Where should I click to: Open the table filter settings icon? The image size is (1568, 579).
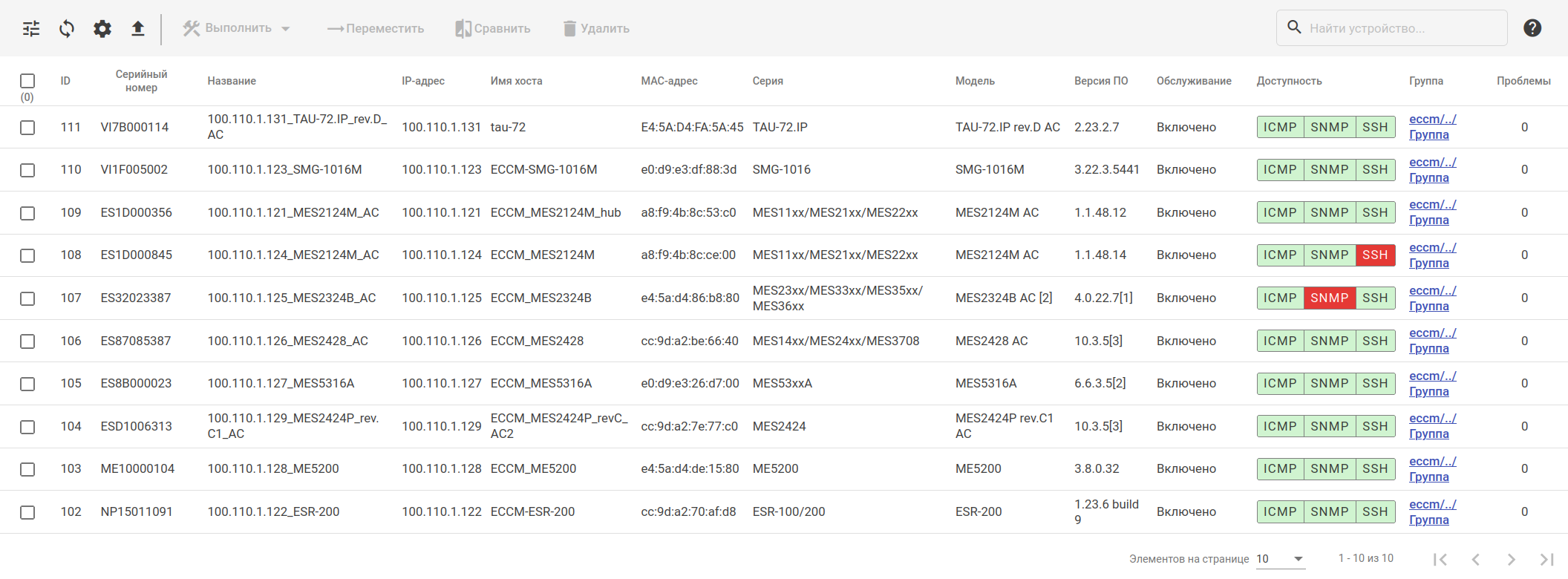31,29
